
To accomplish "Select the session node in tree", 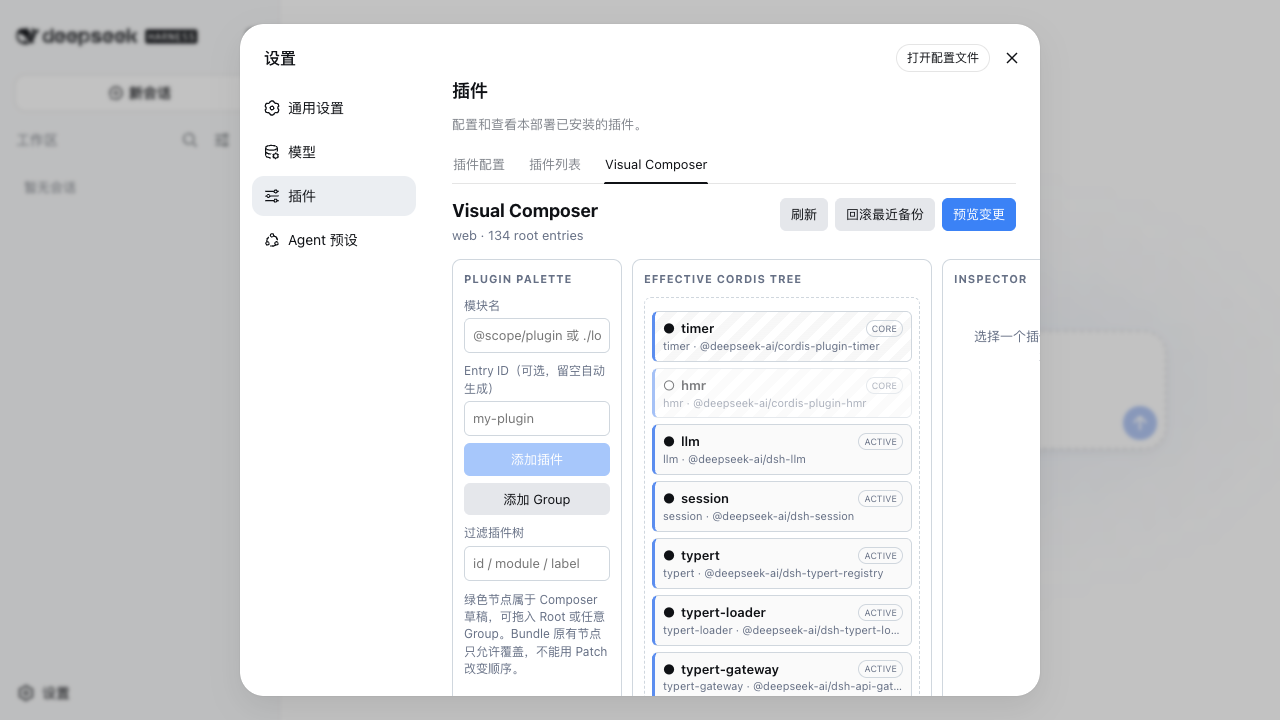I will [782, 507].
